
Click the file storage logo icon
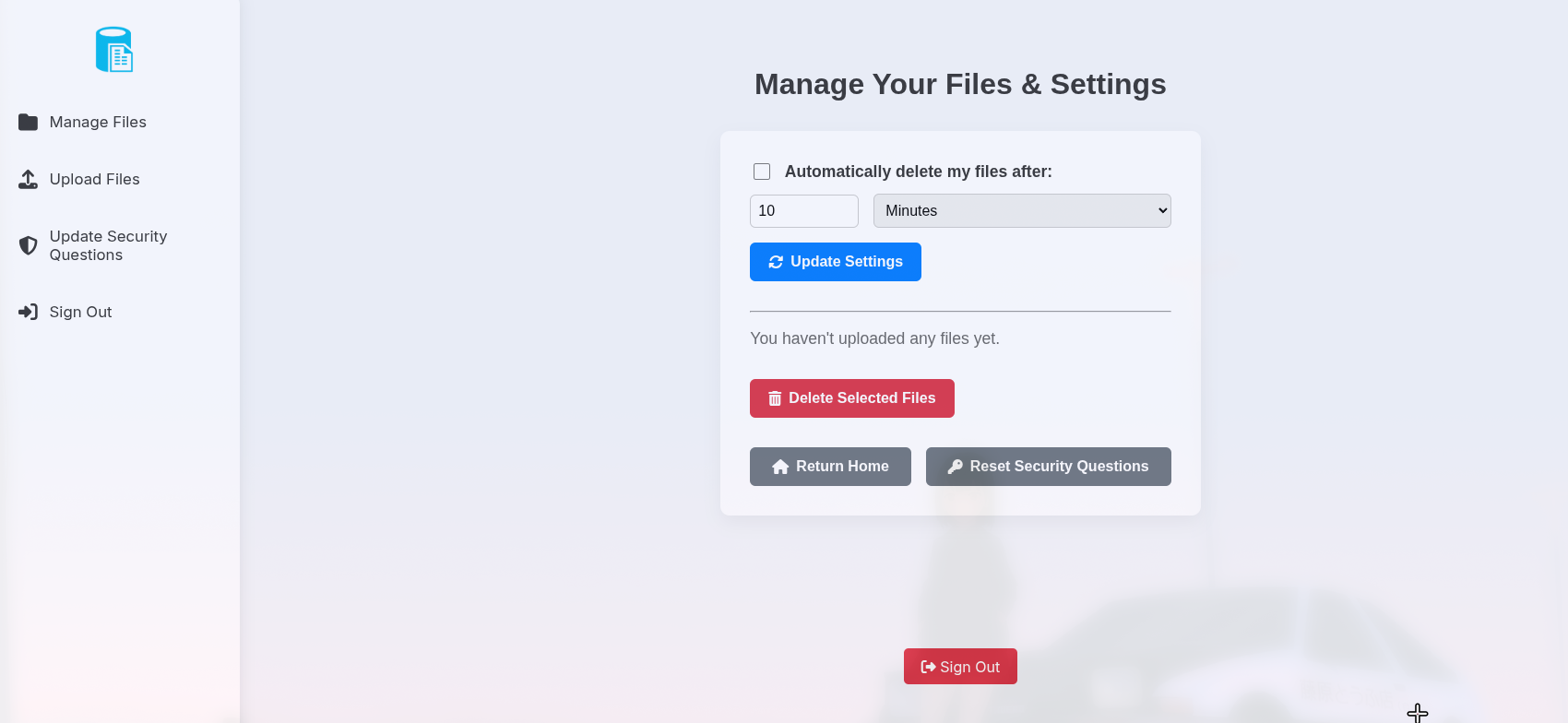(x=114, y=50)
